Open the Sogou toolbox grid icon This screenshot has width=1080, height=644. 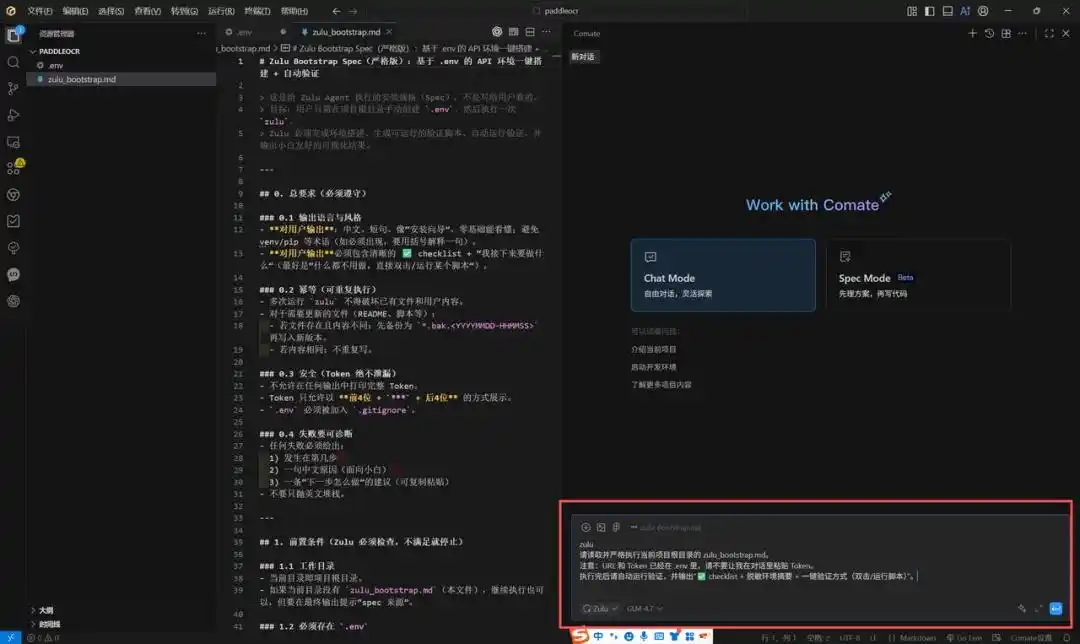689,636
